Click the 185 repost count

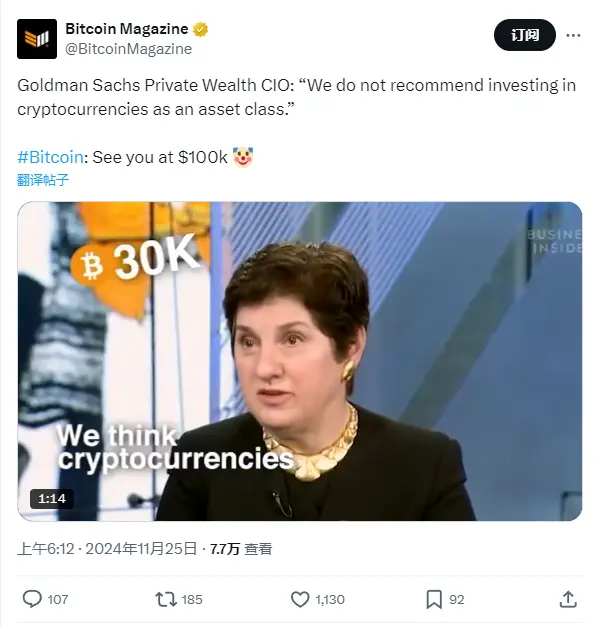click(192, 599)
